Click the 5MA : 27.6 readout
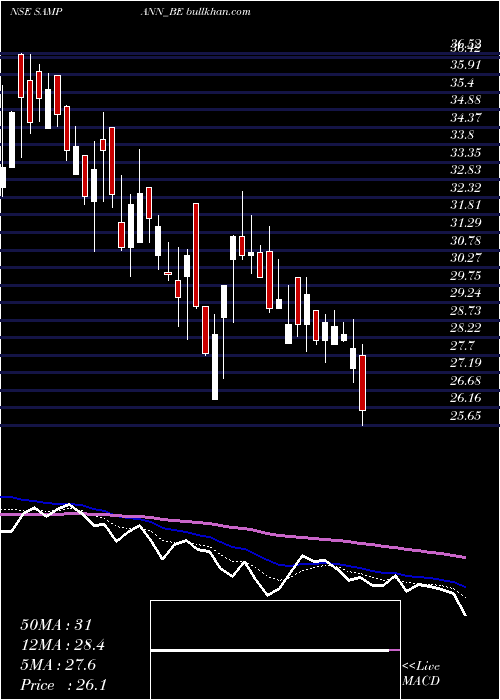The width and height of the screenshot is (500, 700). coord(58,665)
